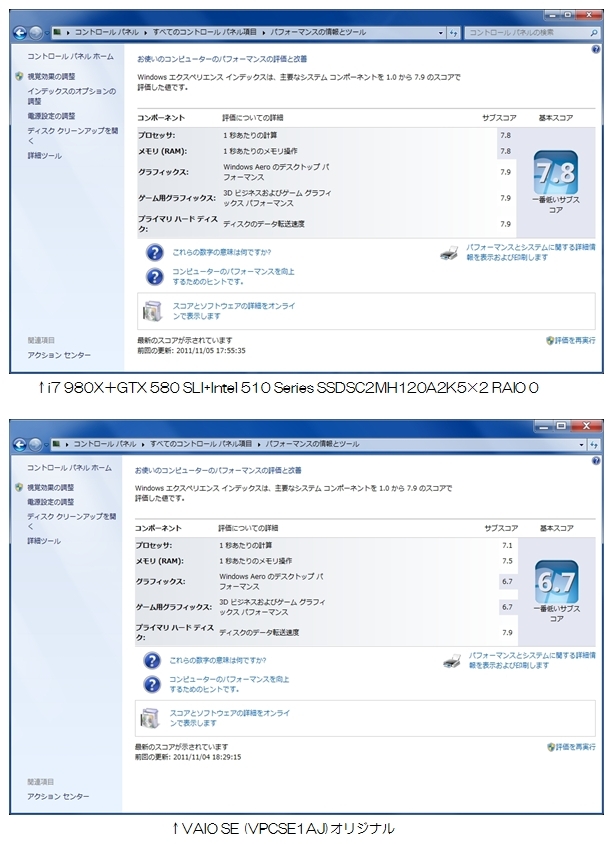Screen dimensions: 611x844
Task: Open the help icon in the top window
Action: [595, 50]
